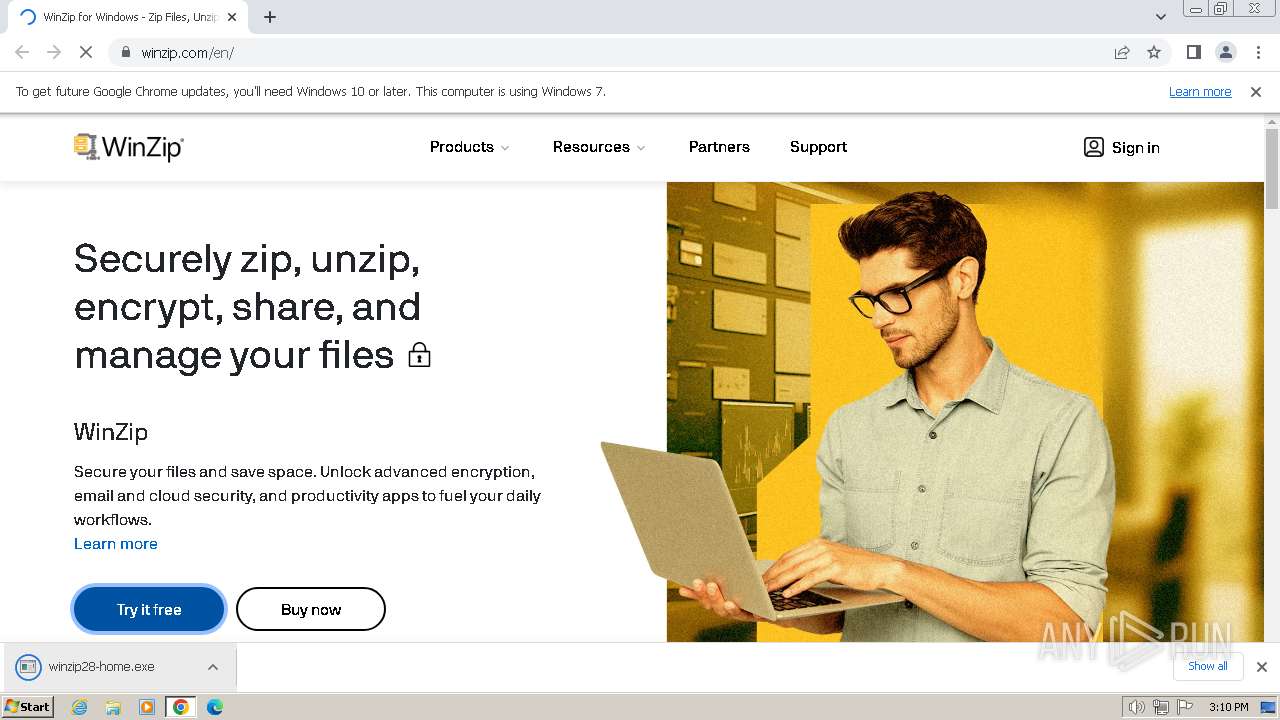Toggle the Chrome side panel

1193,52
